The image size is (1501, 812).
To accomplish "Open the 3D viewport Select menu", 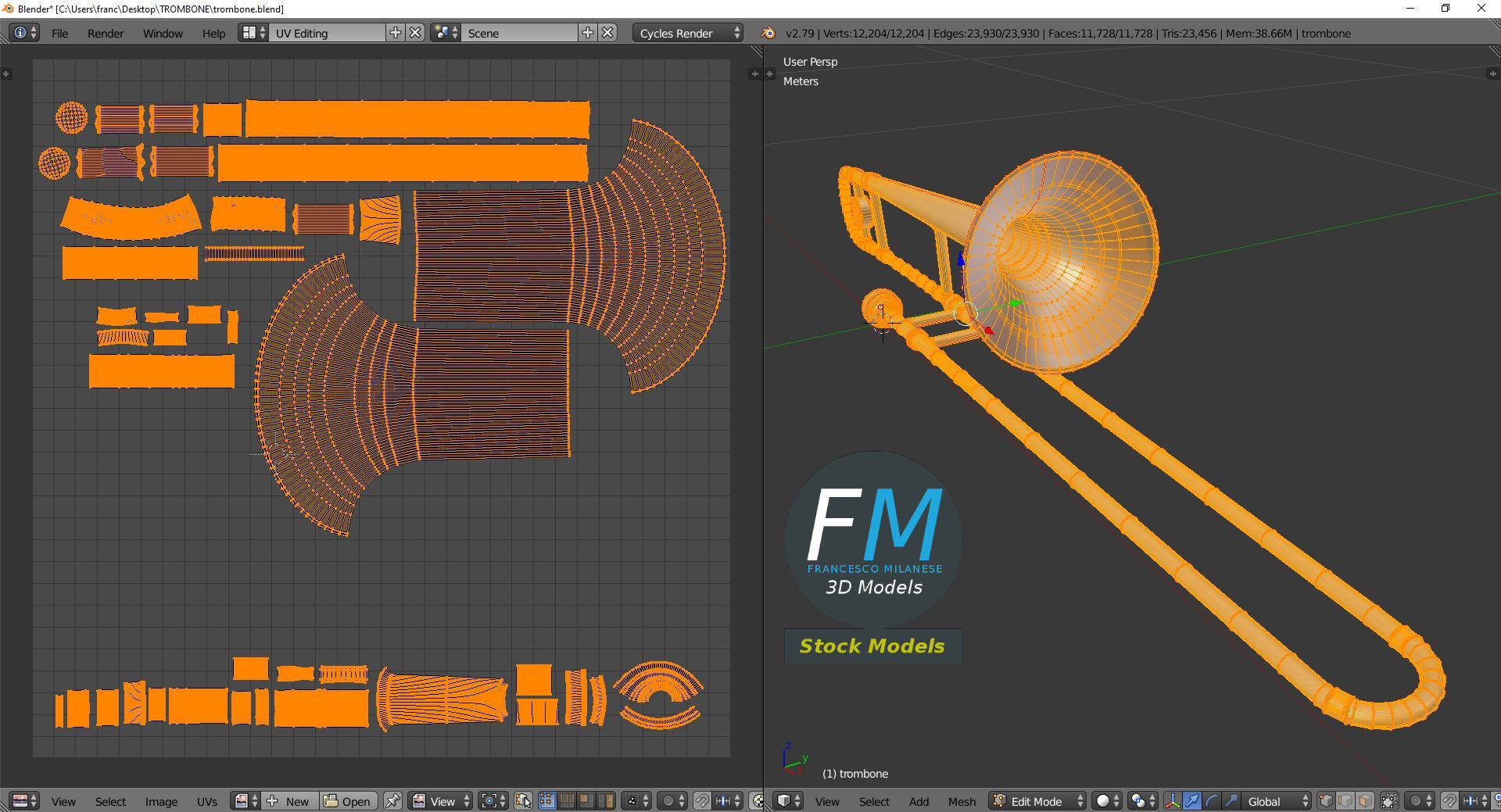I will [x=874, y=802].
